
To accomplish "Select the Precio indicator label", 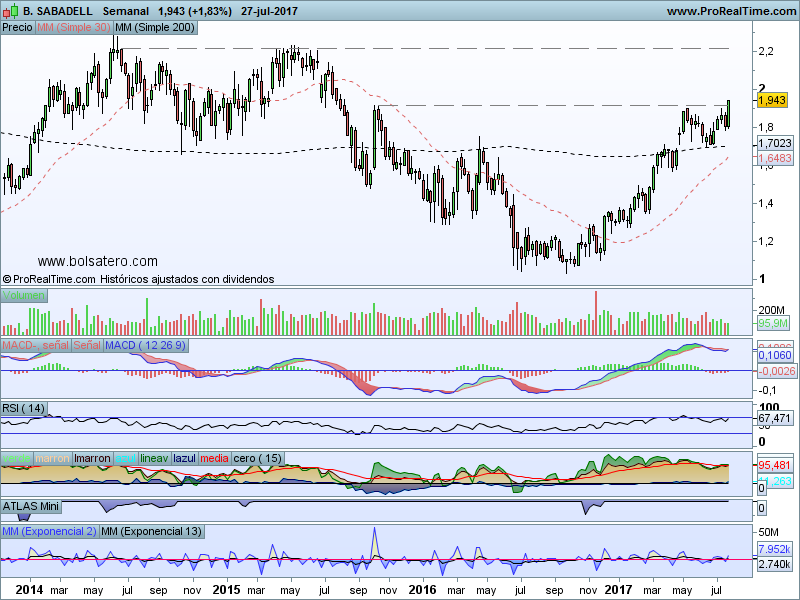I will click(17, 27).
